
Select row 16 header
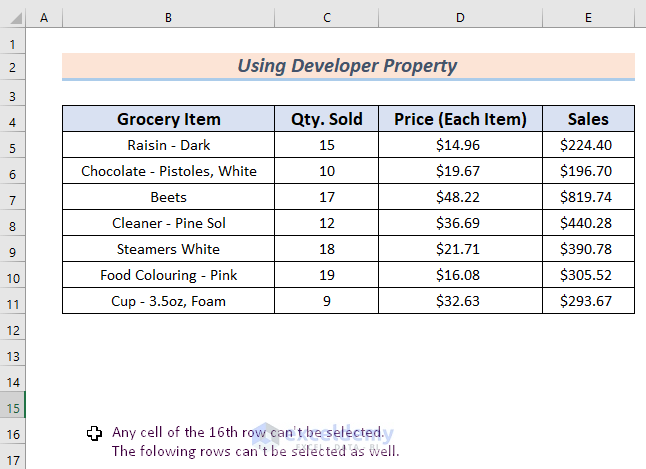[x=12, y=433]
